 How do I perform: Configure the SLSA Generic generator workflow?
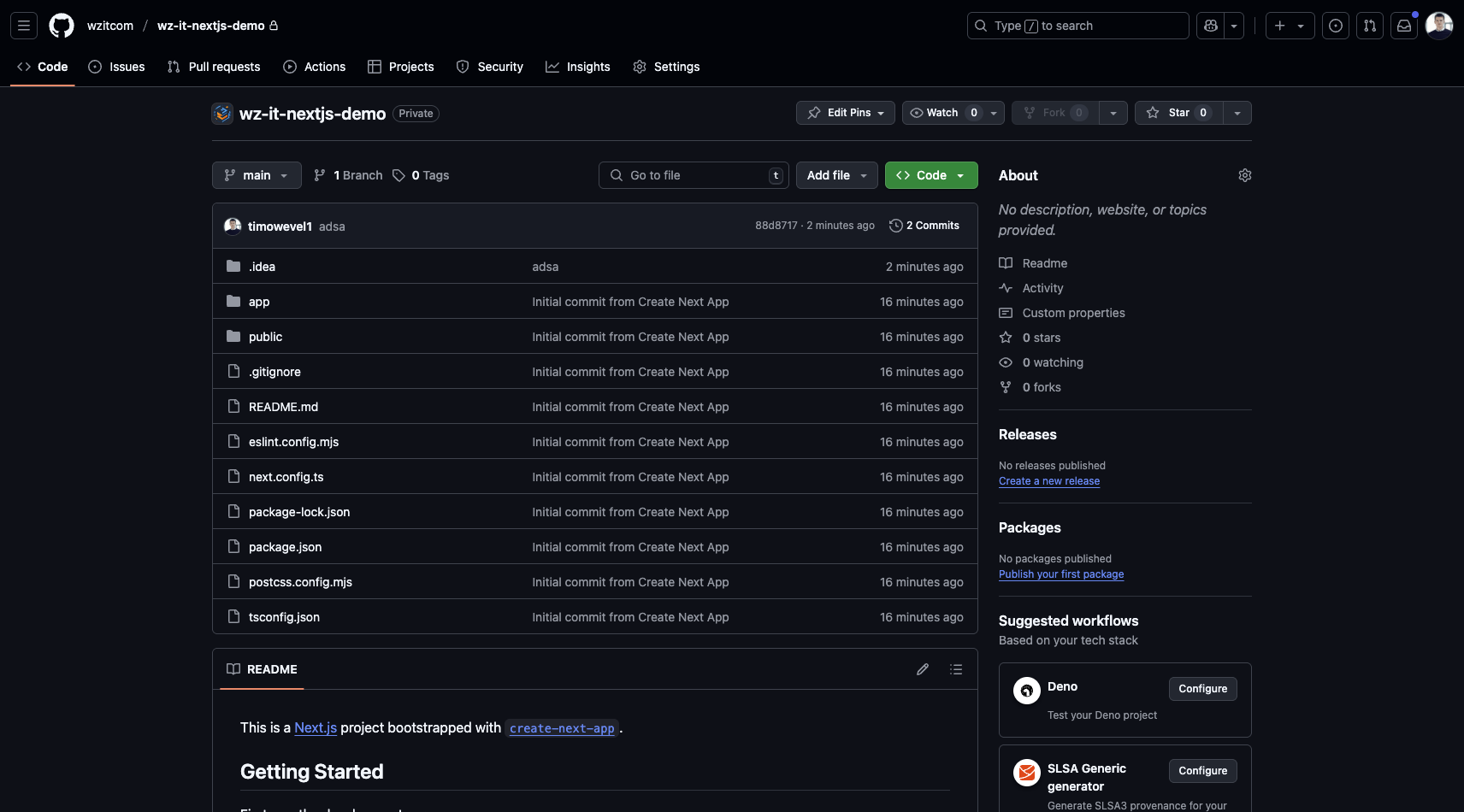[x=1202, y=771]
